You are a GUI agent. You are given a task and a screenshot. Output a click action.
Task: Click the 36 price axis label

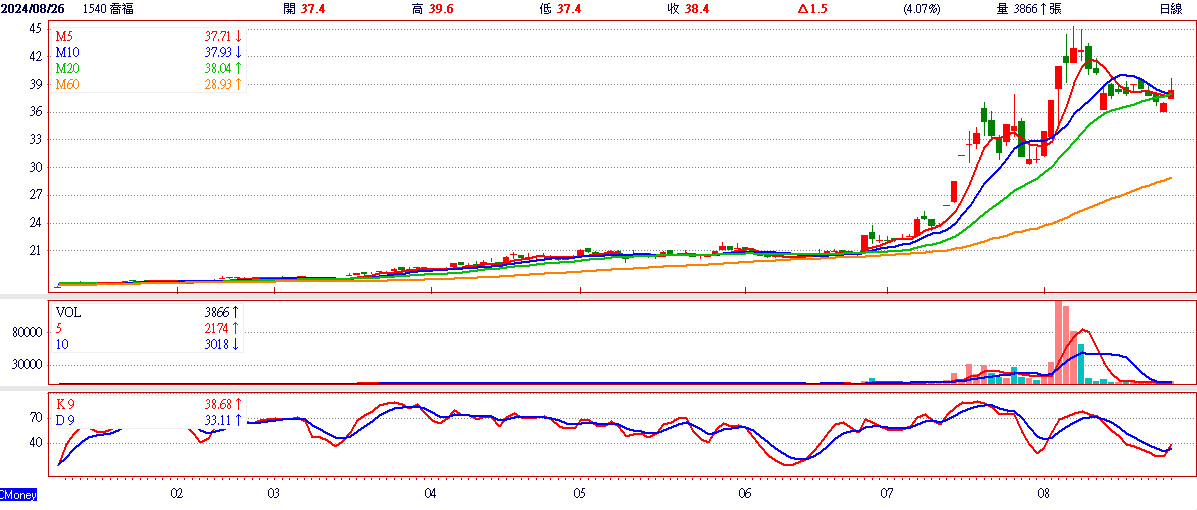pos(36,112)
